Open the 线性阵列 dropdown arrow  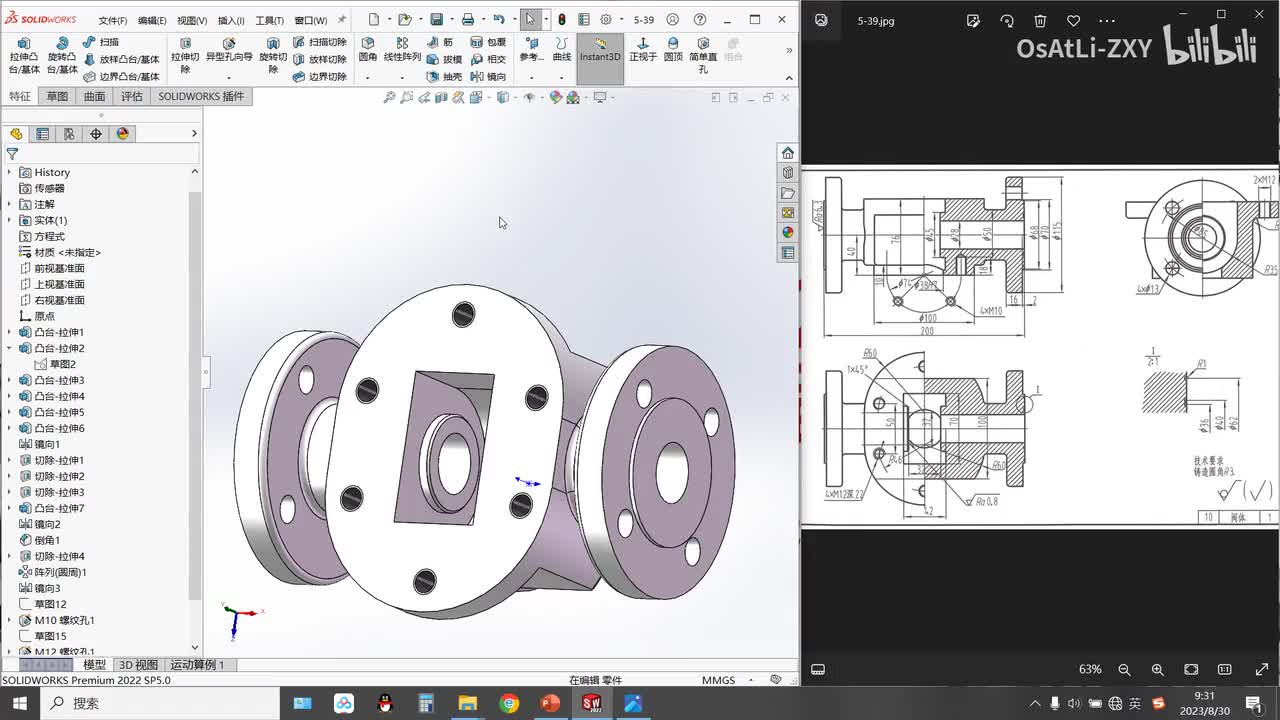point(402,77)
